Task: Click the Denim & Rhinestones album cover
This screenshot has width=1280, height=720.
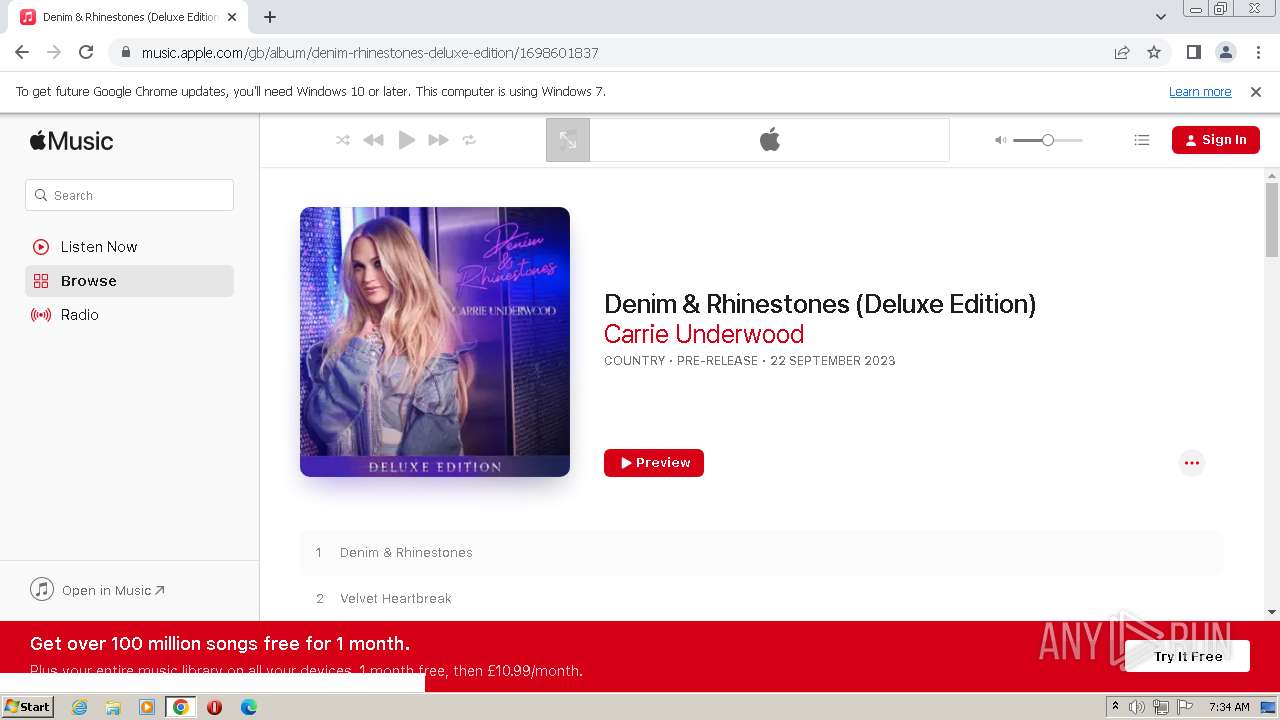Action: [x=435, y=342]
